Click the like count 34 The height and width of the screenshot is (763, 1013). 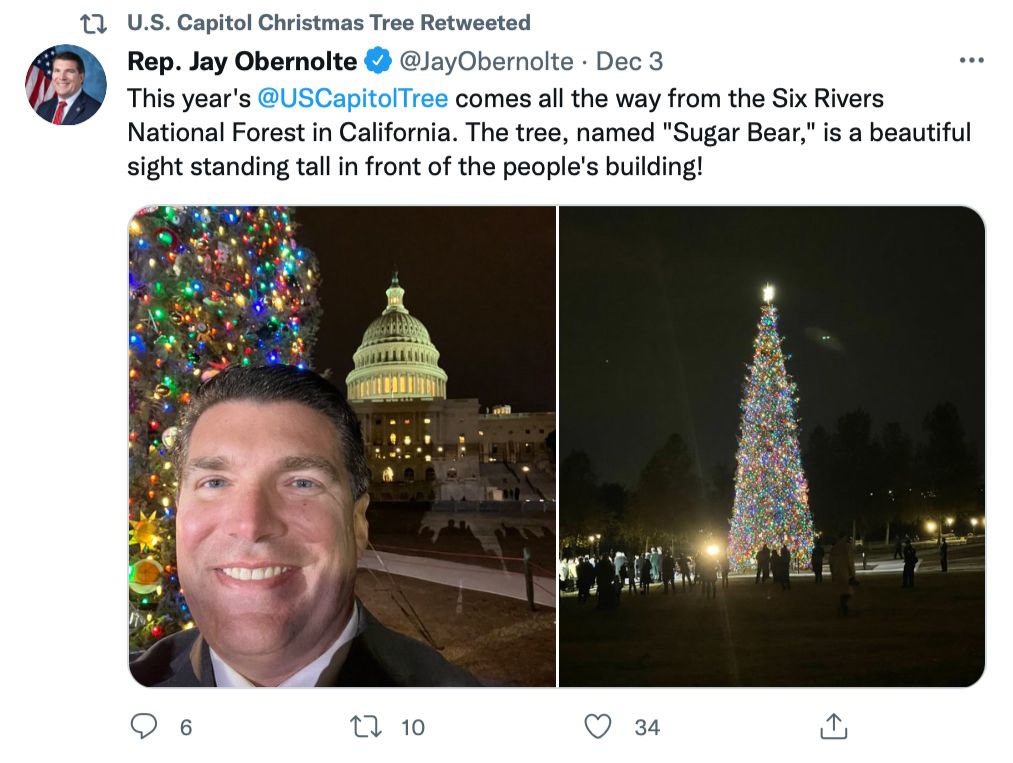coord(647,727)
